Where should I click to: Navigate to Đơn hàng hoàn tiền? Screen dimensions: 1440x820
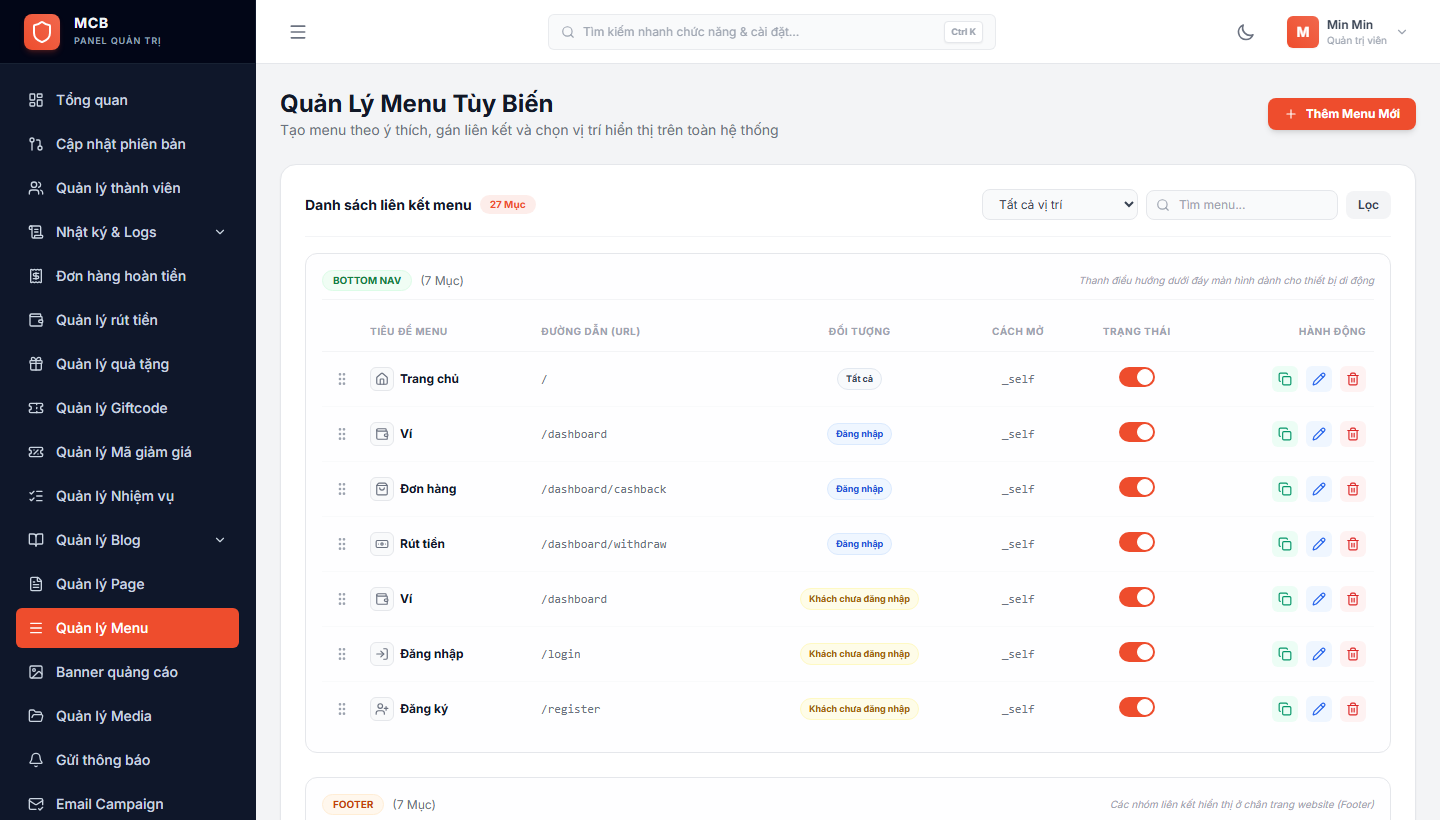pyautogui.click(x=128, y=276)
